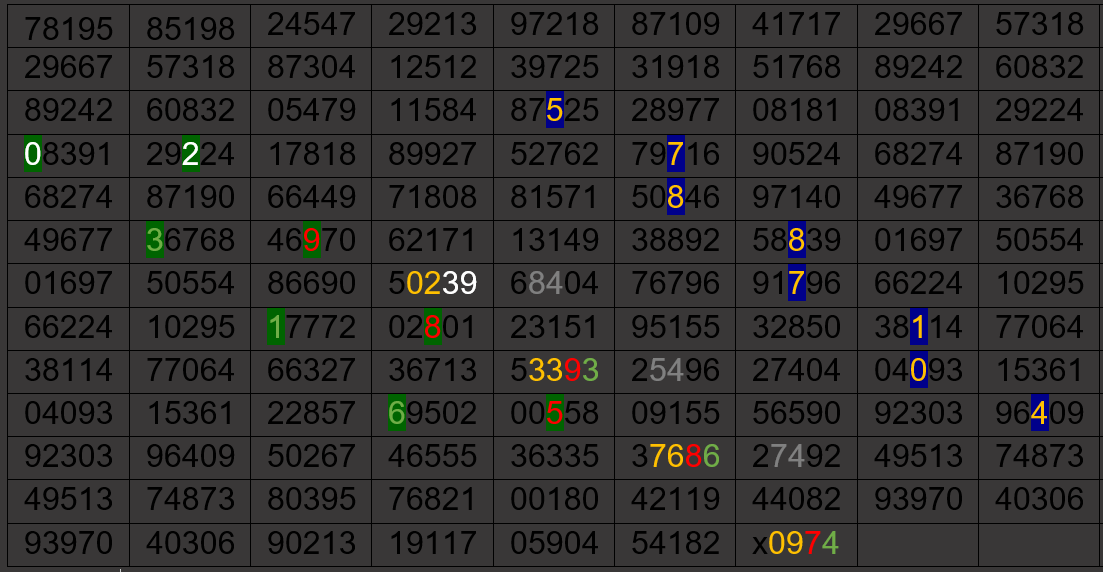The image size is (1103, 572).
Task: Select cell 02801 with red 8
Action: tap(433, 327)
